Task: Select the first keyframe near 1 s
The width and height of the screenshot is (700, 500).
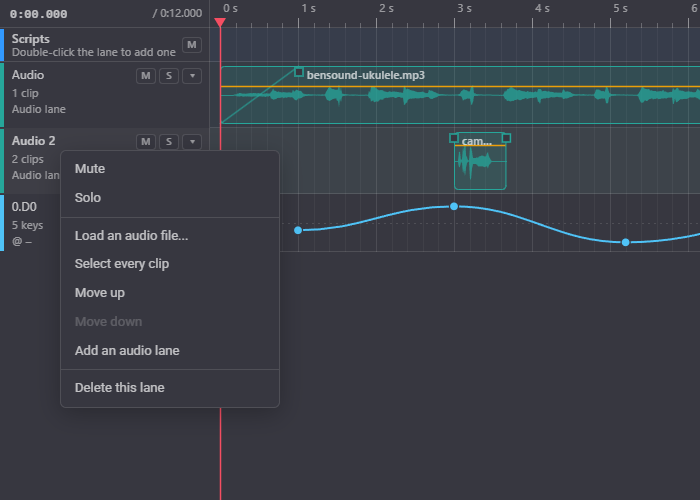Action: 298,230
